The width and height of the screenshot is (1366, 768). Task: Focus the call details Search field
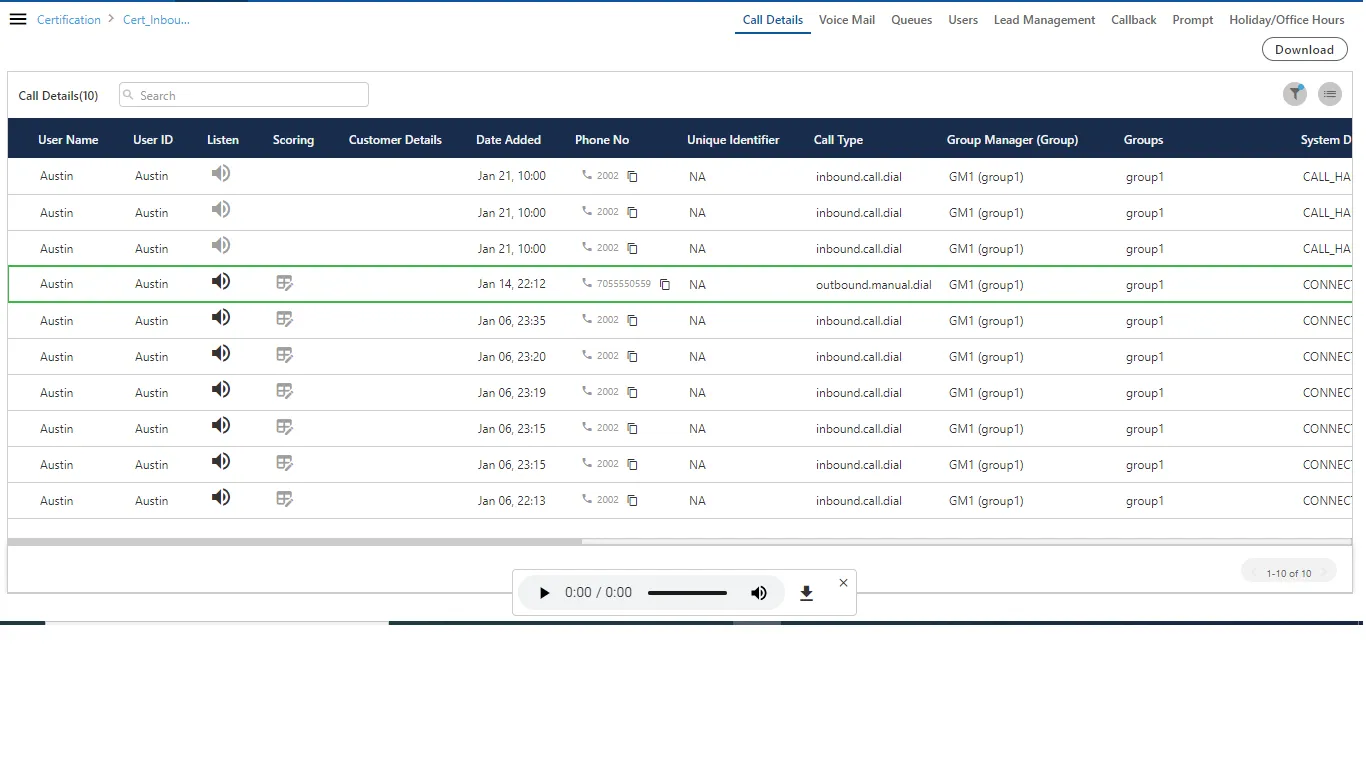244,95
